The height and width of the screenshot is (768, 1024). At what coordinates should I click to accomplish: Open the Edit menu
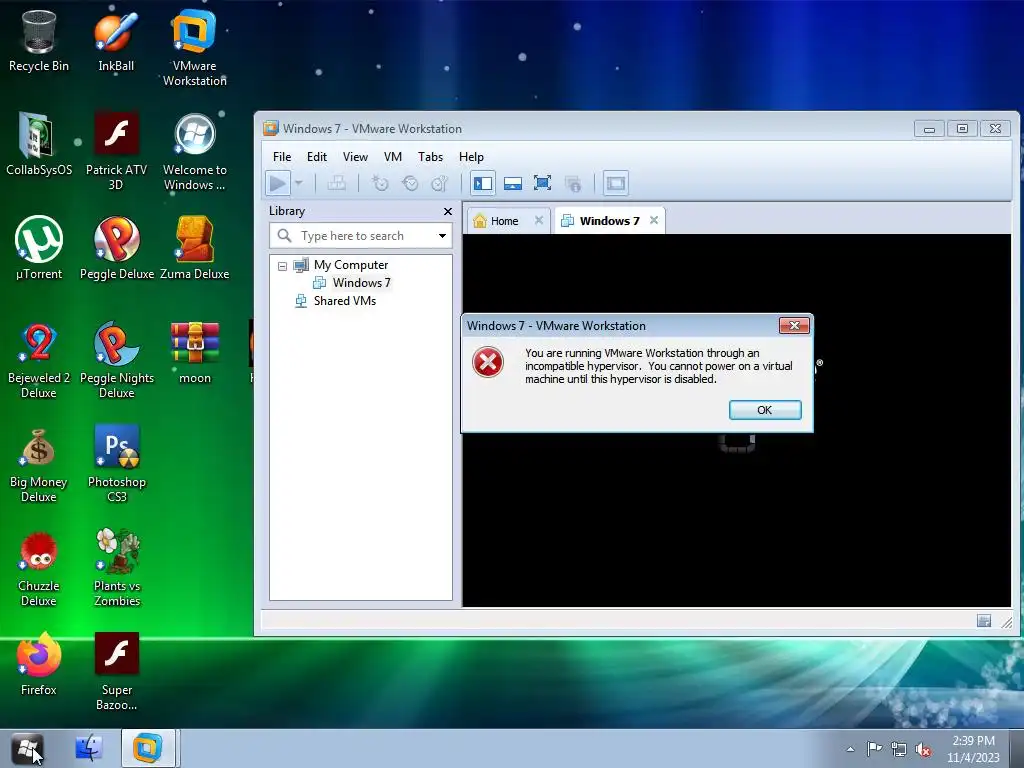coord(317,157)
